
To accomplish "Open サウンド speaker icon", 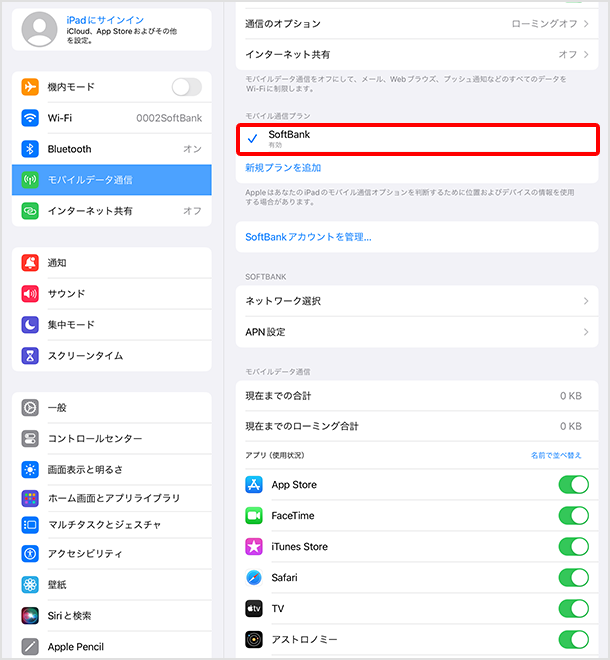I will pyautogui.click(x=30, y=294).
